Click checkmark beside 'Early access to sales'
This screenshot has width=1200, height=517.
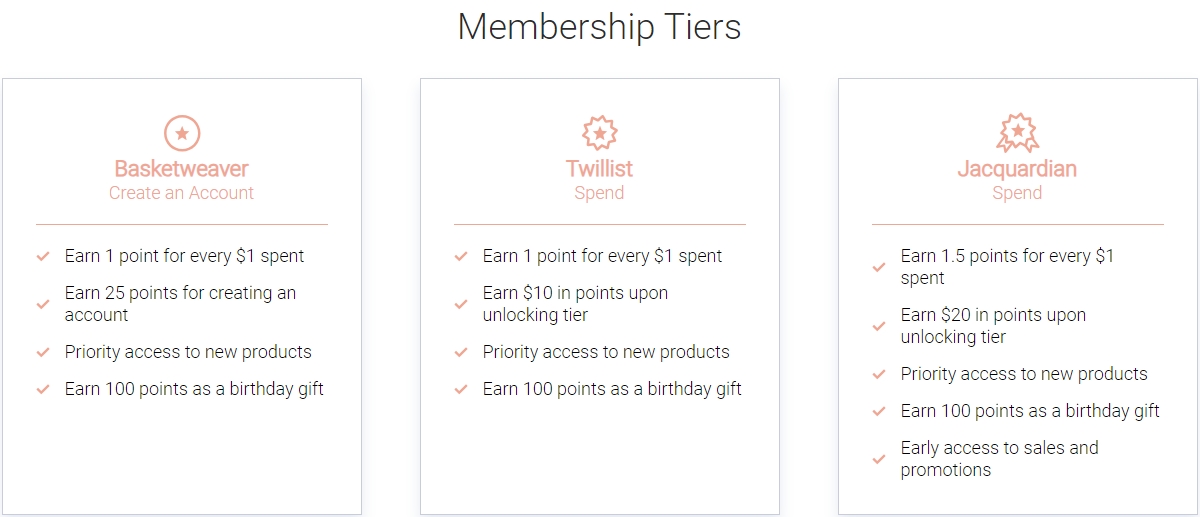point(879,459)
